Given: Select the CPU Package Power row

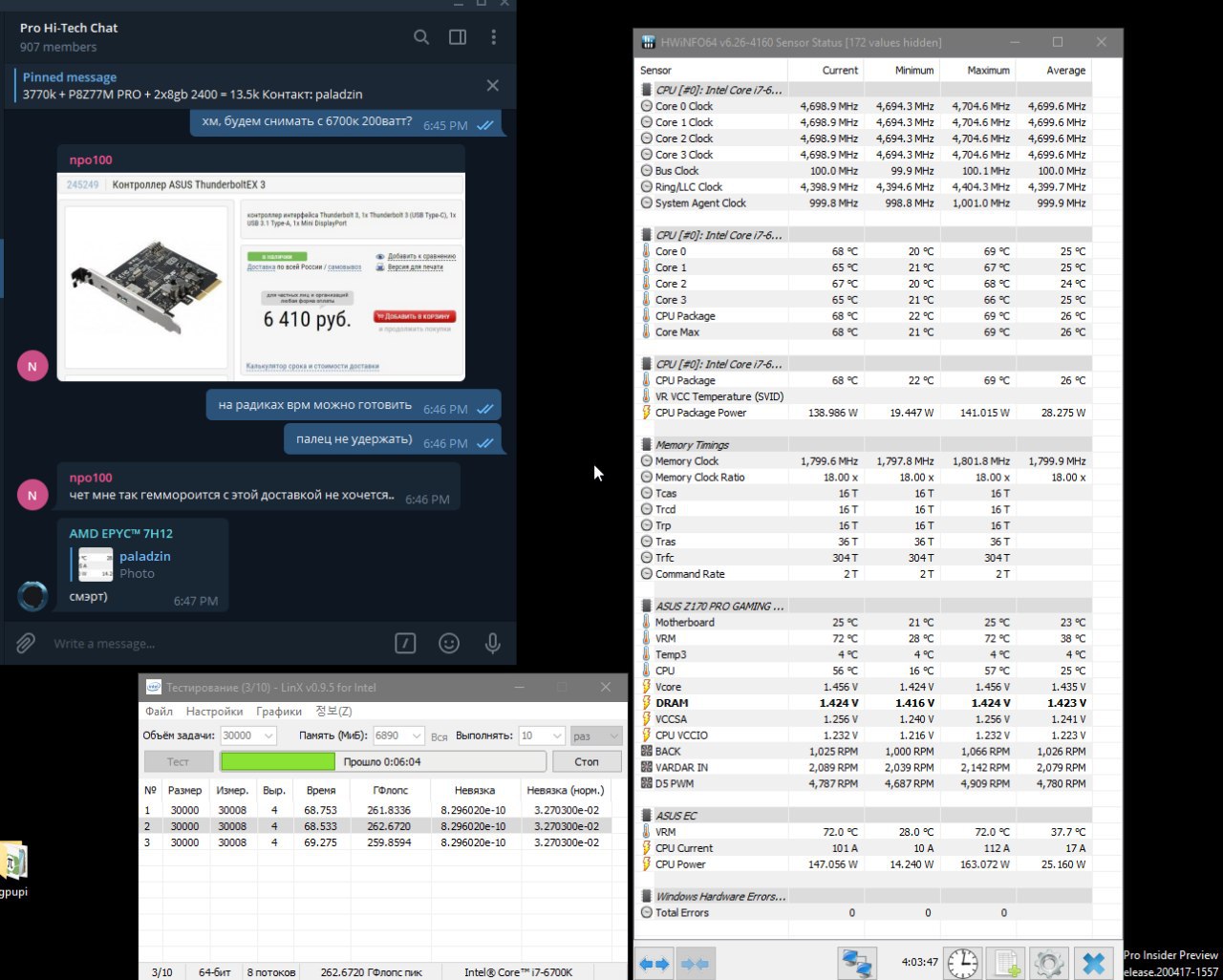Looking at the screenshot, I should (865, 413).
